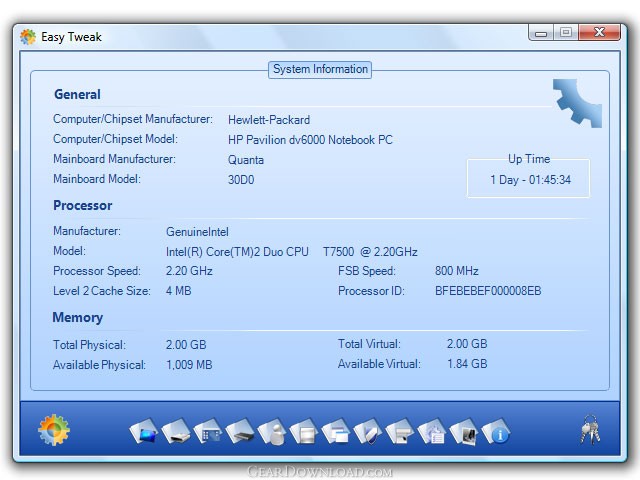Click the 30D0 mainboard model value

coord(241,180)
